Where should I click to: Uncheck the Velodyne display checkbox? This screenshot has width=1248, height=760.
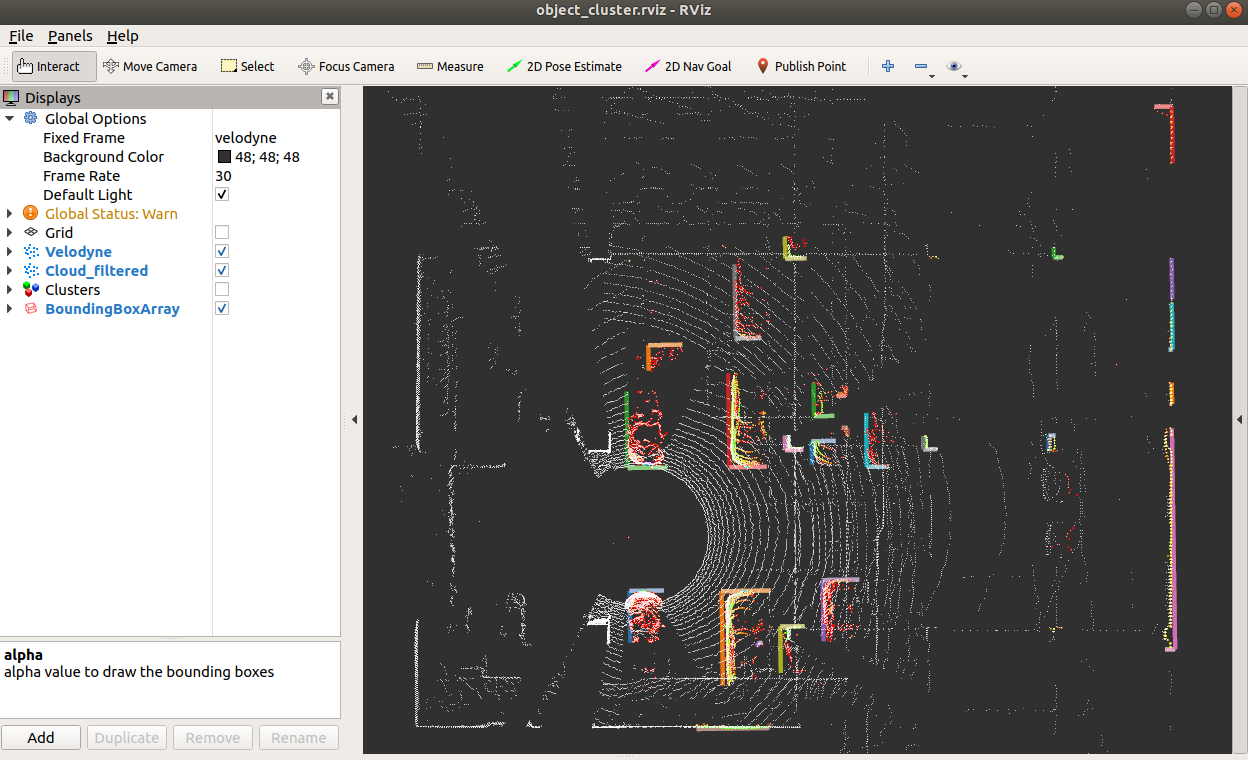222,252
